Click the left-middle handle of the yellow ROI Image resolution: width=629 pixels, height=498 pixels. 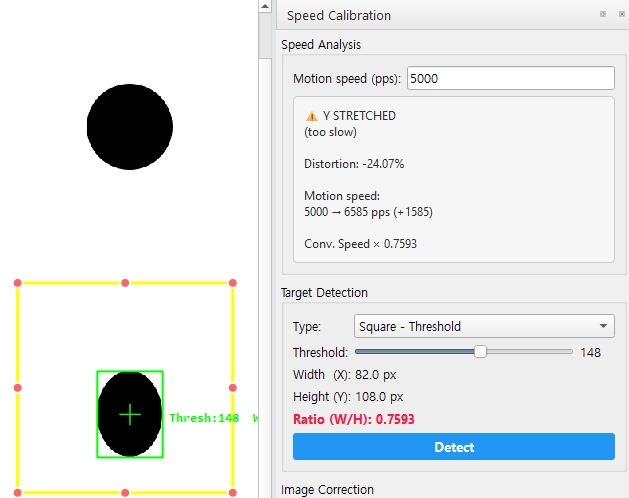(x=18, y=388)
